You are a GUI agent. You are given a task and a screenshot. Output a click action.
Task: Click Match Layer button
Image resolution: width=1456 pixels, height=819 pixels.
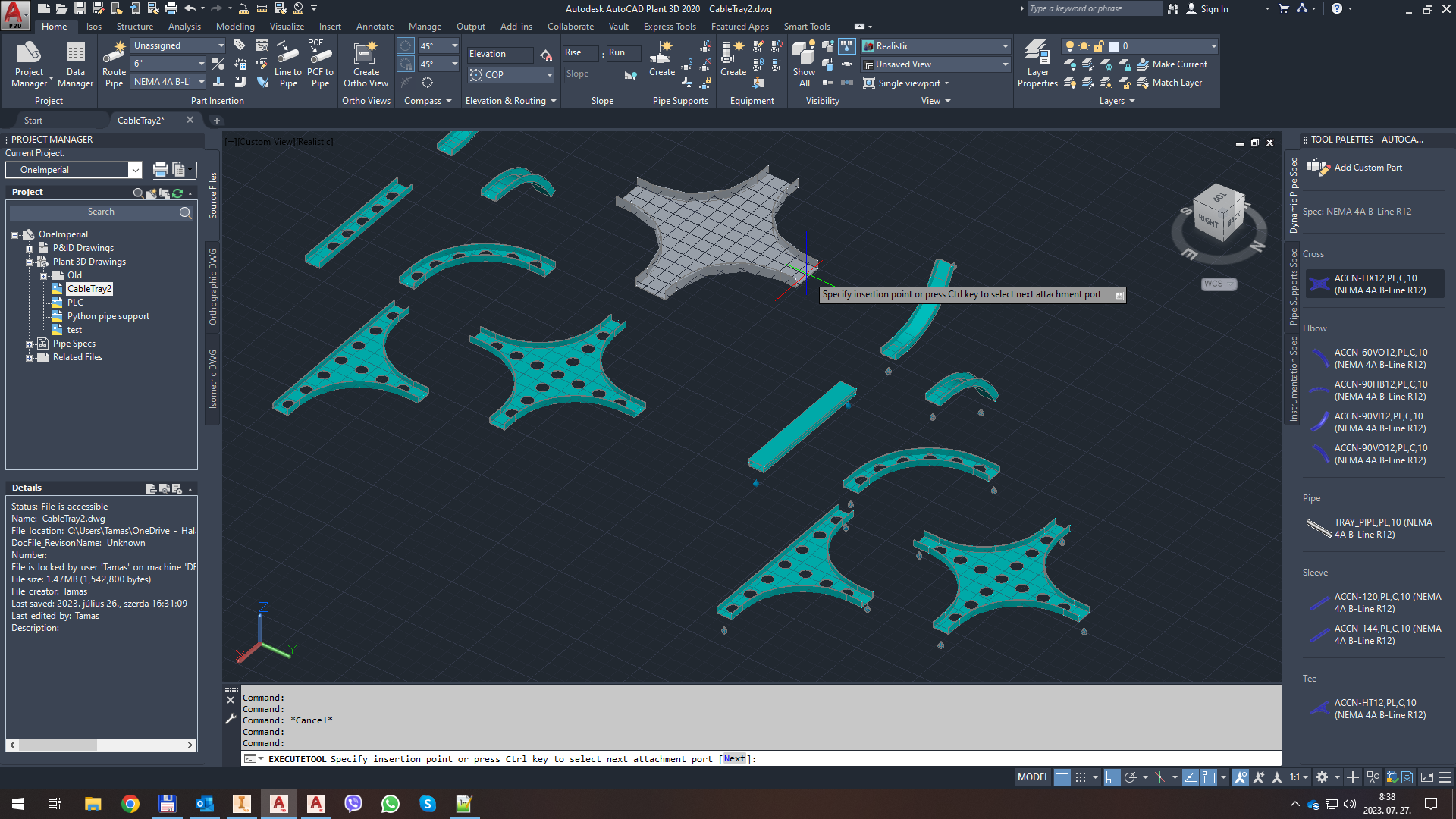click(x=1177, y=83)
